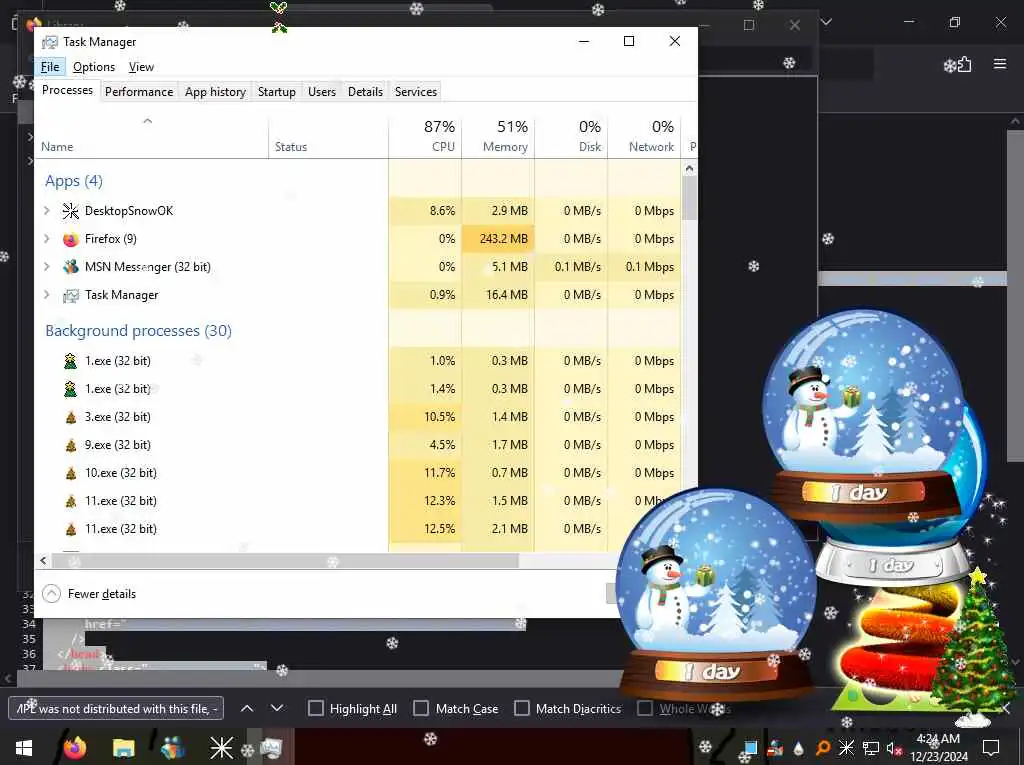Switch to the Users tab
This screenshot has width=1024, height=765.
[322, 91]
